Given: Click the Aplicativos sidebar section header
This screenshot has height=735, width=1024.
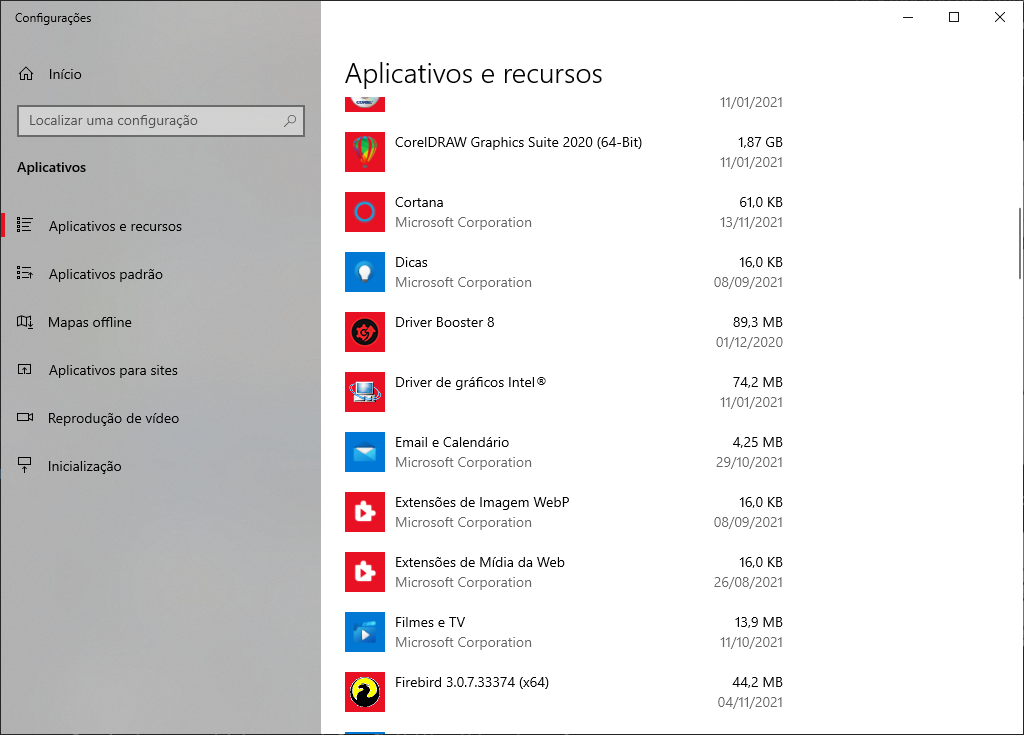Looking at the screenshot, I should pyautogui.click(x=52, y=167).
